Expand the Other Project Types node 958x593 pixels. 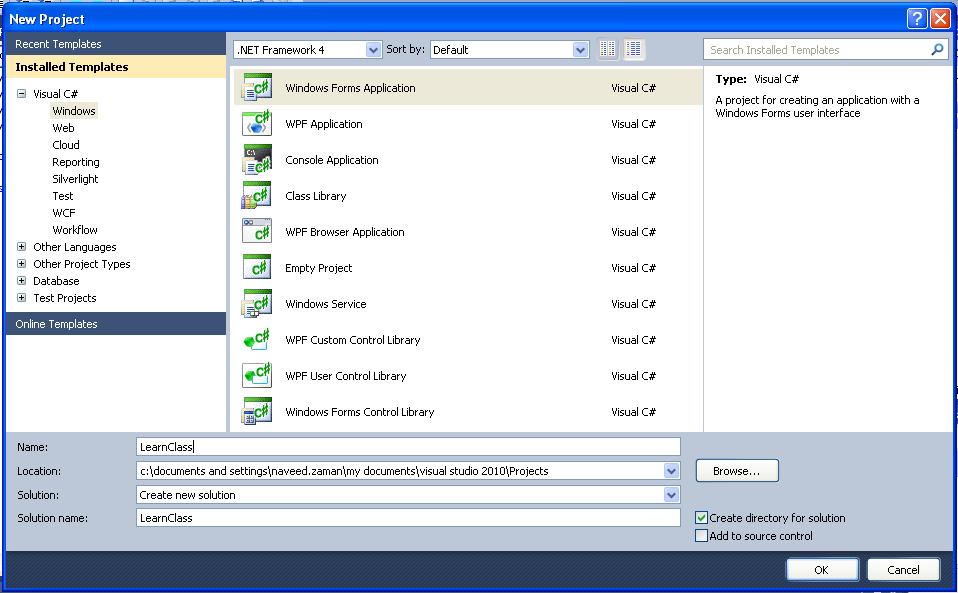point(21,264)
